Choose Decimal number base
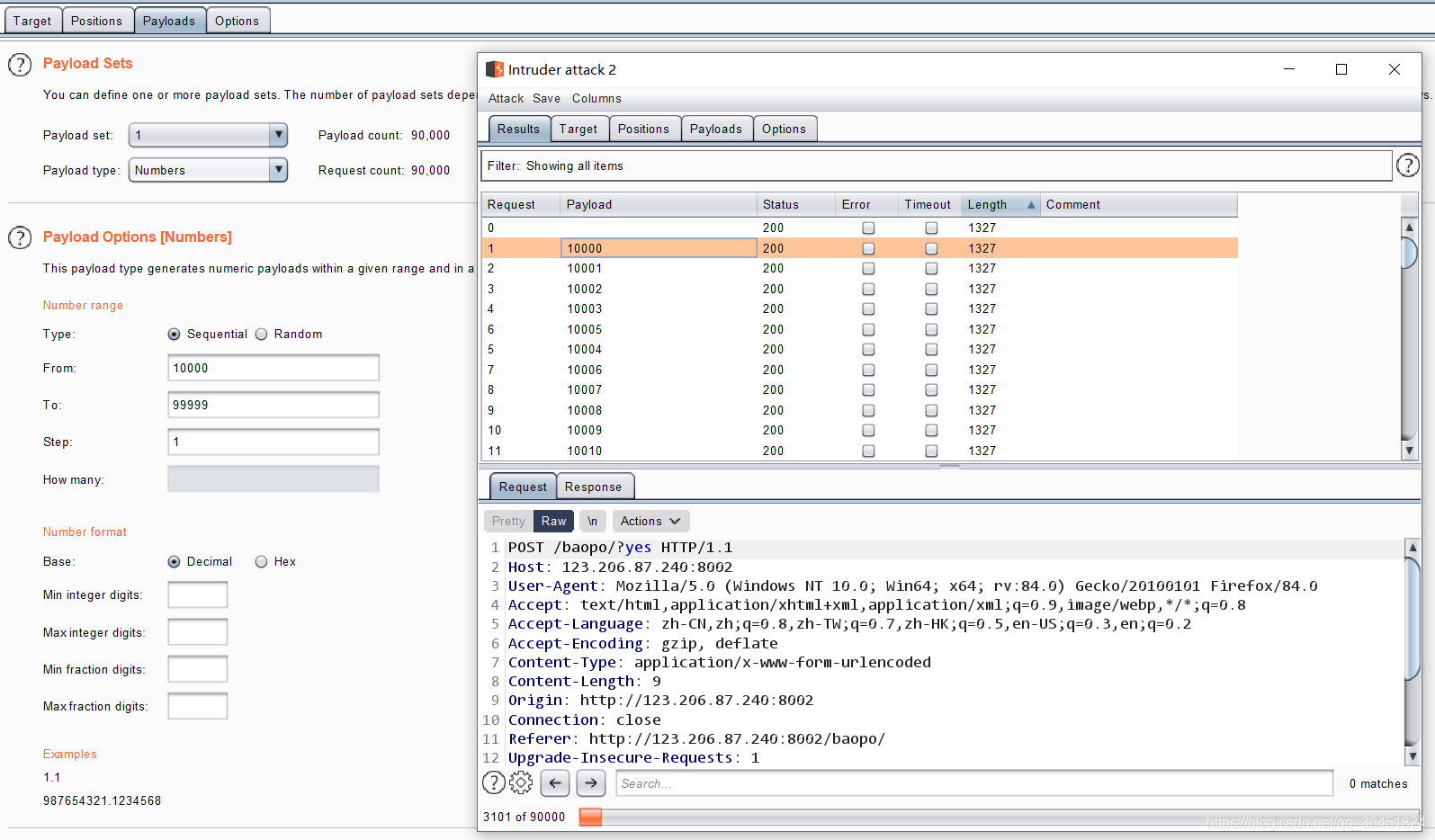Viewport: 1435px width, 840px height. point(174,562)
